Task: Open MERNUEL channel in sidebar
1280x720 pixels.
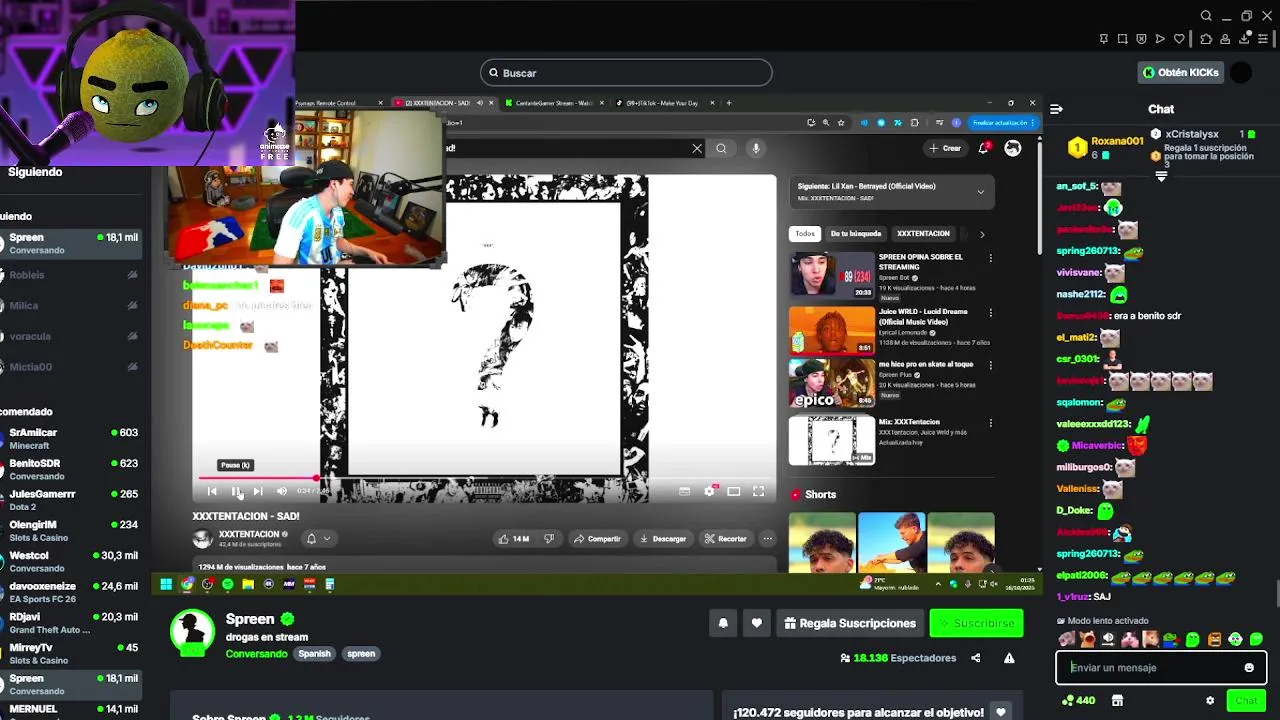Action: pos(70,709)
